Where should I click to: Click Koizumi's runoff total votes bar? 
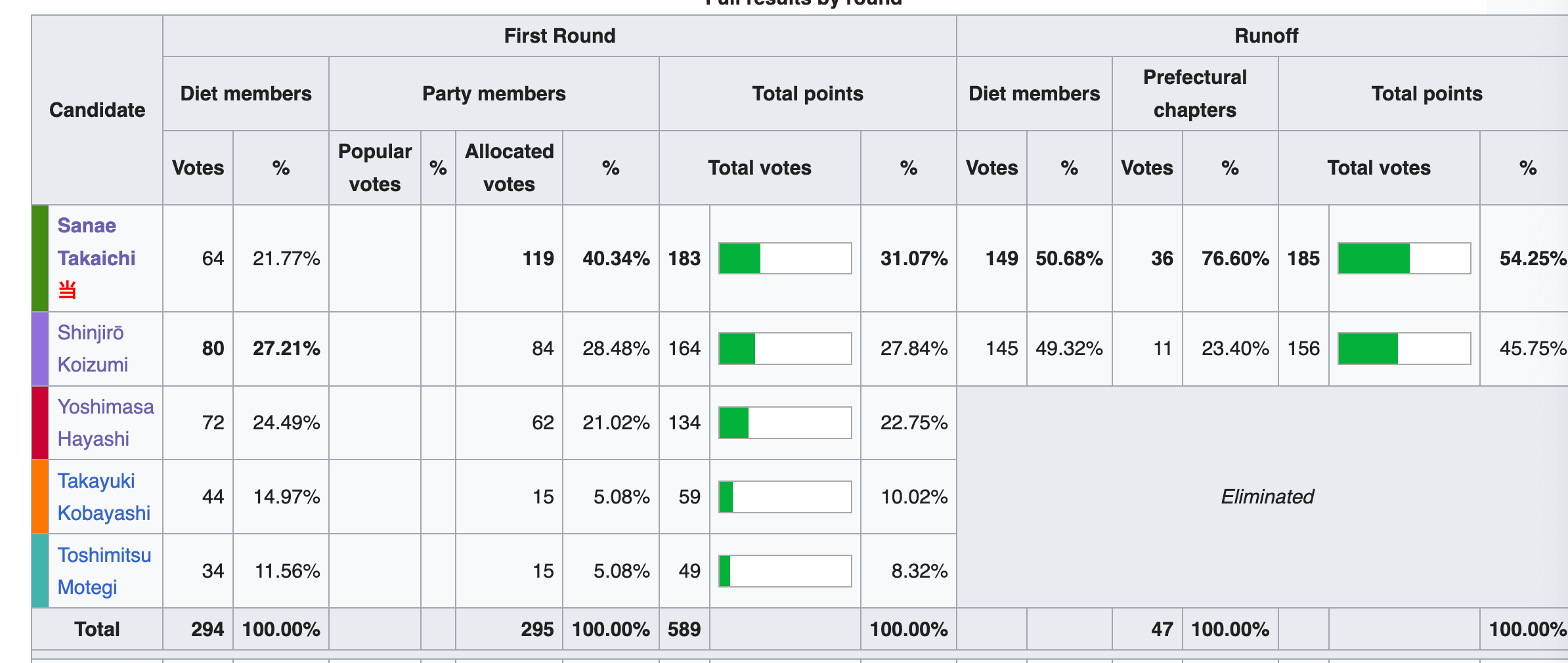[1404, 349]
